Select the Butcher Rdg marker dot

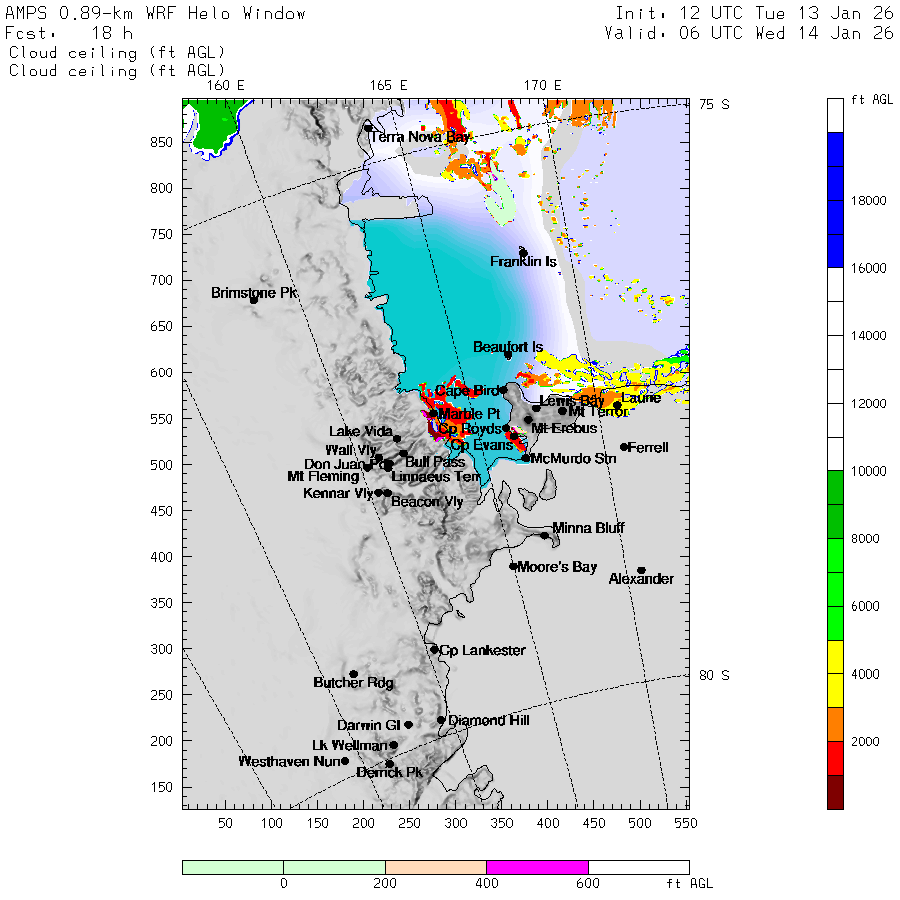tap(353, 674)
